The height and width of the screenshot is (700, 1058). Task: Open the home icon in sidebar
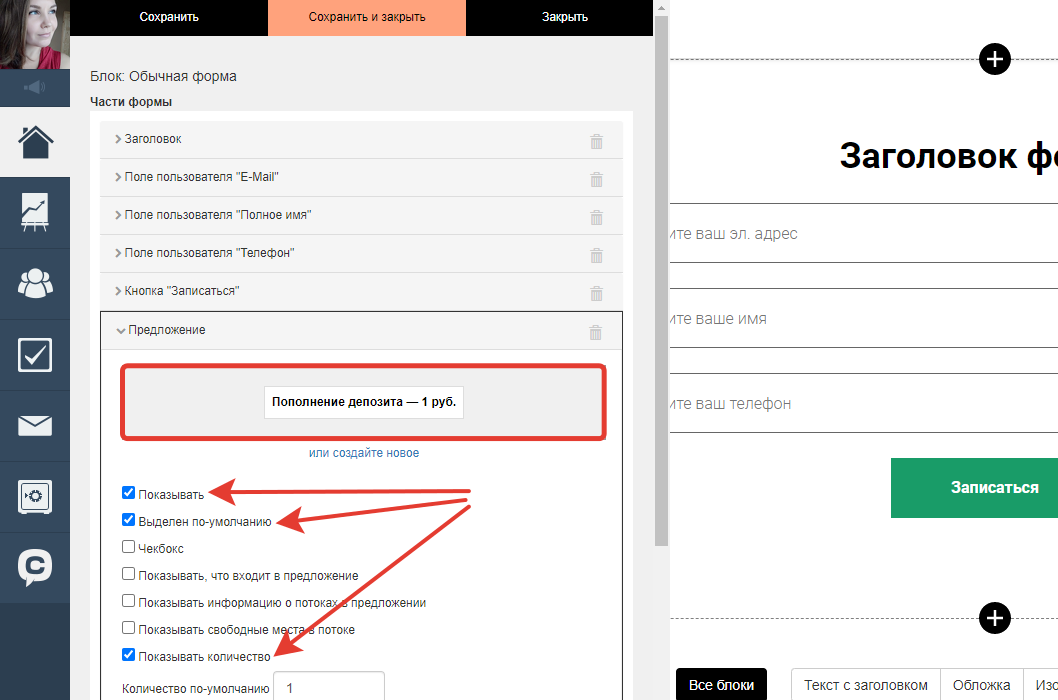point(35,142)
